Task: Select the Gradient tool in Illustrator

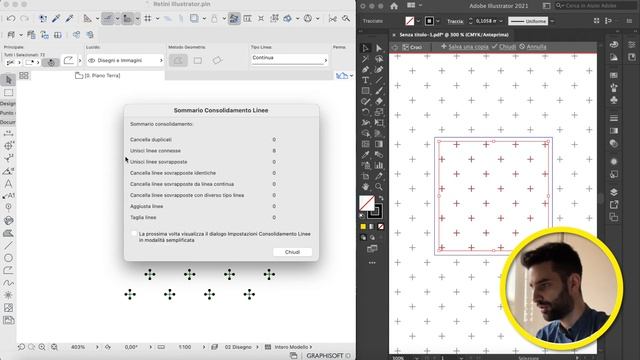Action: [379, 144]
